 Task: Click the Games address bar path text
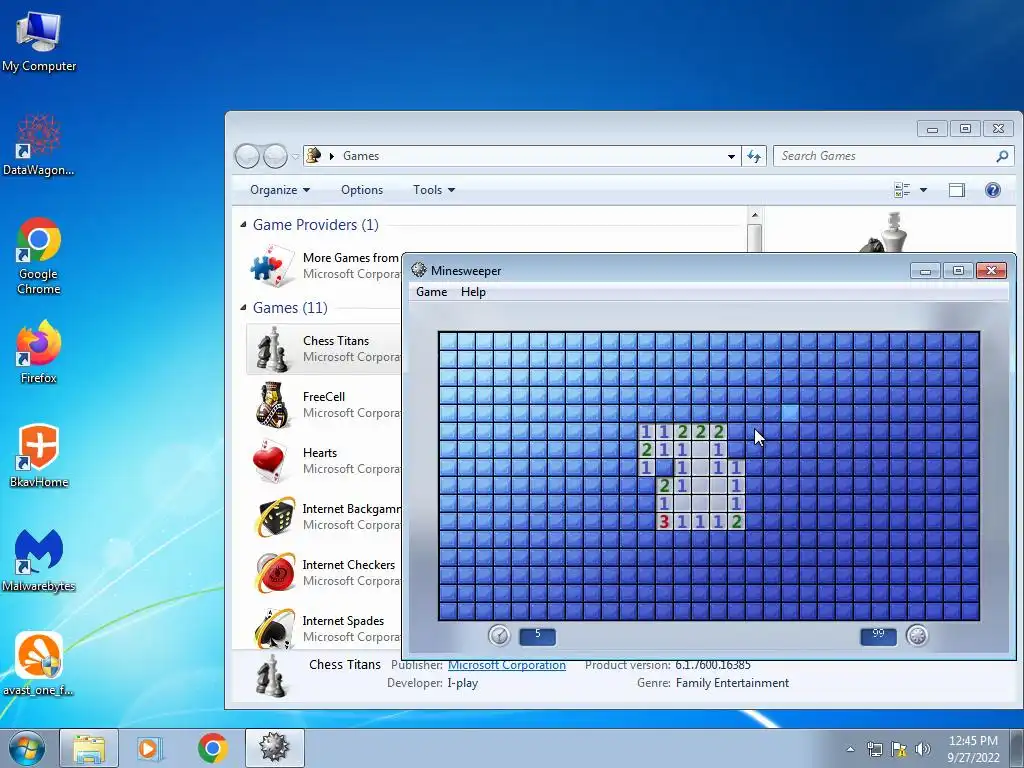pos(360,156)
